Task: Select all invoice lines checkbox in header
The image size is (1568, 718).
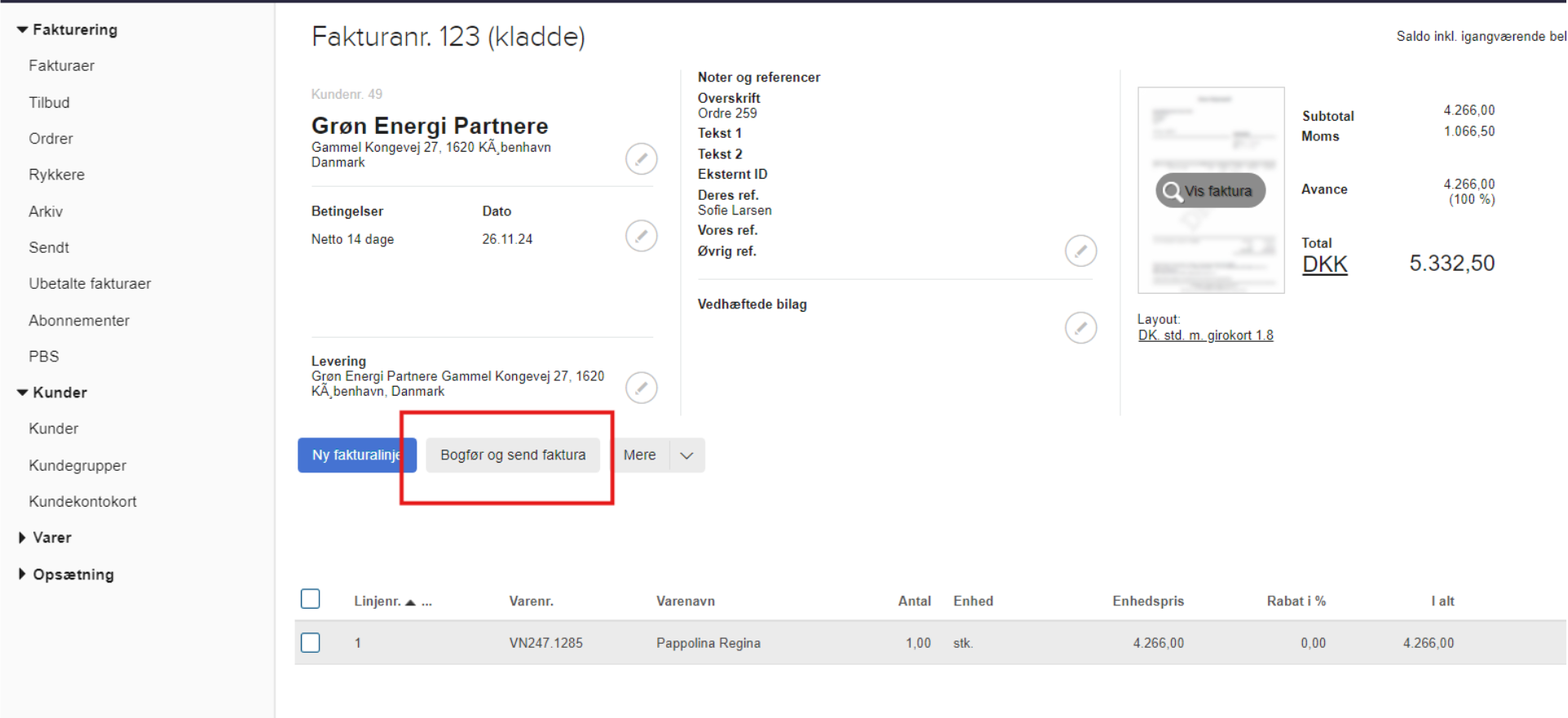Action: 311,599
